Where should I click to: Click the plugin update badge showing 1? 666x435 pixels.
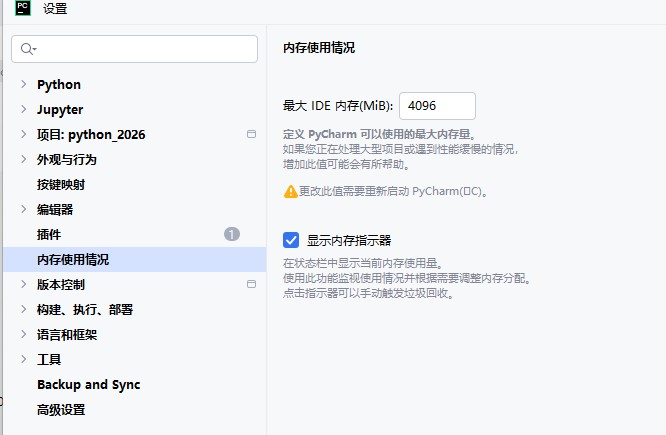coord(232,234)
